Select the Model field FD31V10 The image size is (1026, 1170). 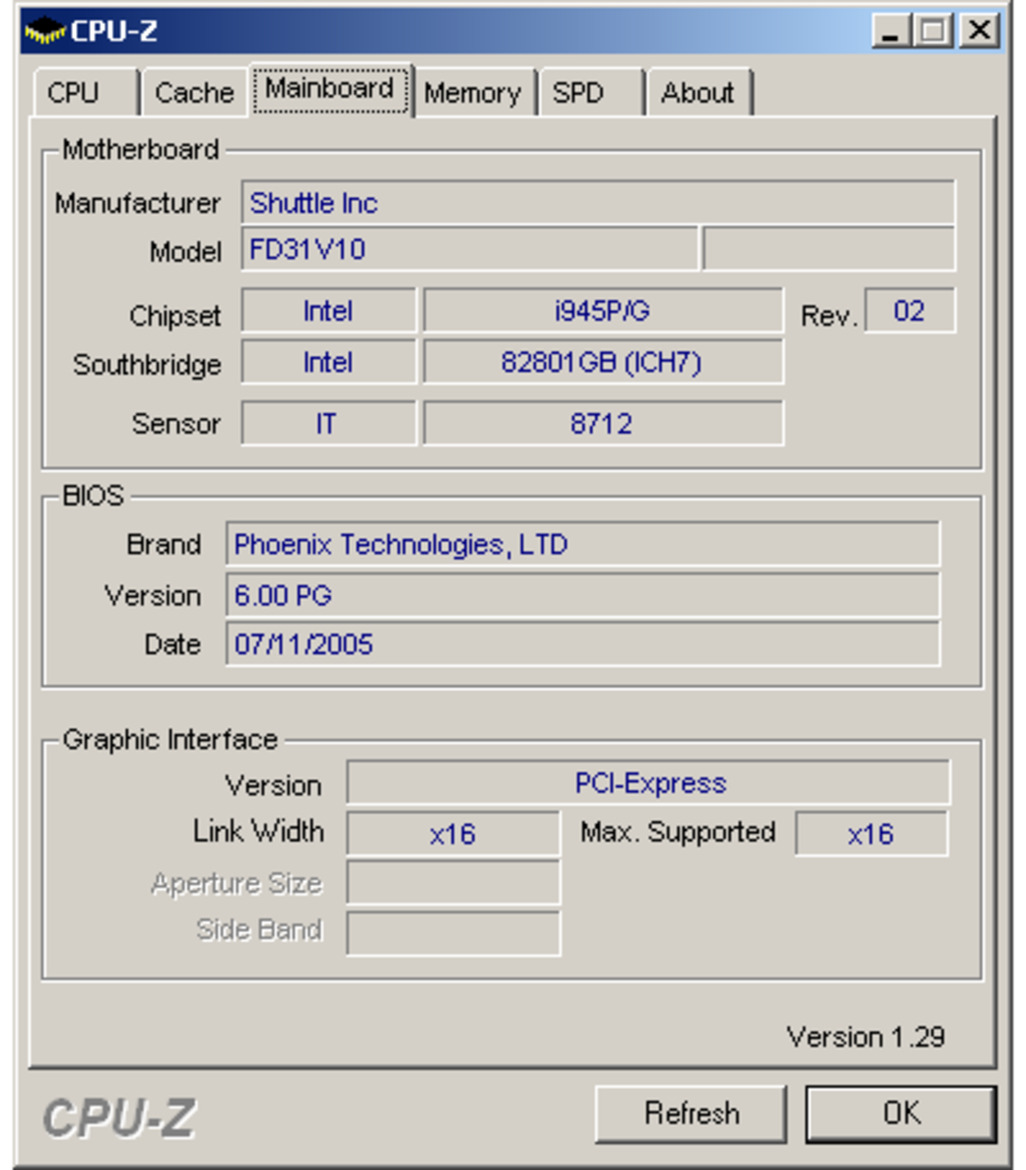[x=468, y=249]
